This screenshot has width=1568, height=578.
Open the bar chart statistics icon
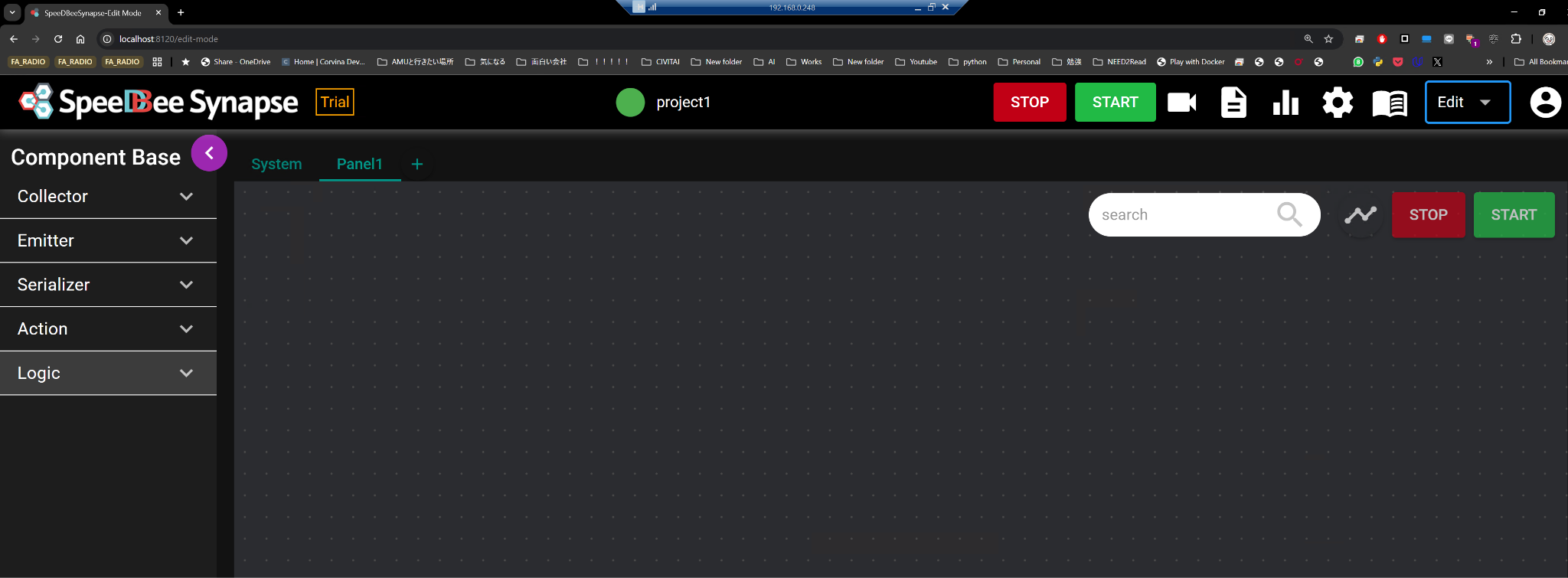[x=1285, y=103]
